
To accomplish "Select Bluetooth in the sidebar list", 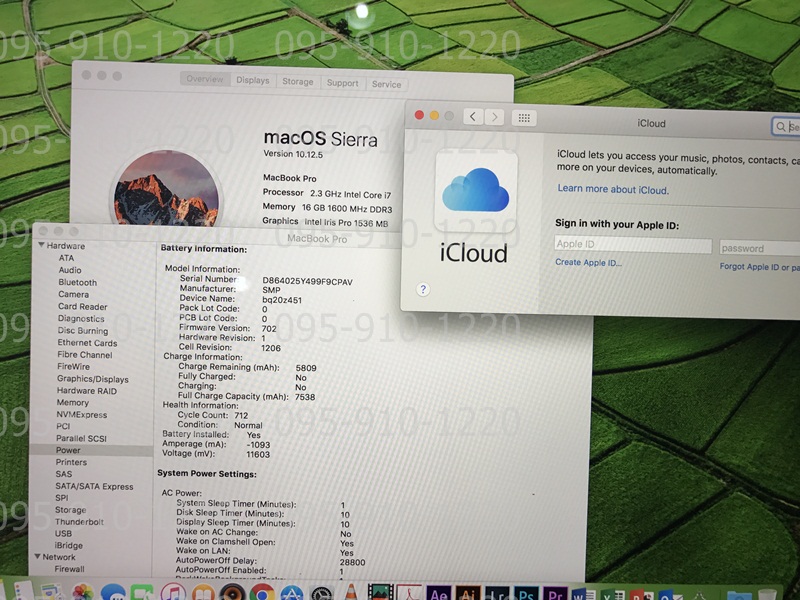I will pyautogui.click(x=77, y=283).
